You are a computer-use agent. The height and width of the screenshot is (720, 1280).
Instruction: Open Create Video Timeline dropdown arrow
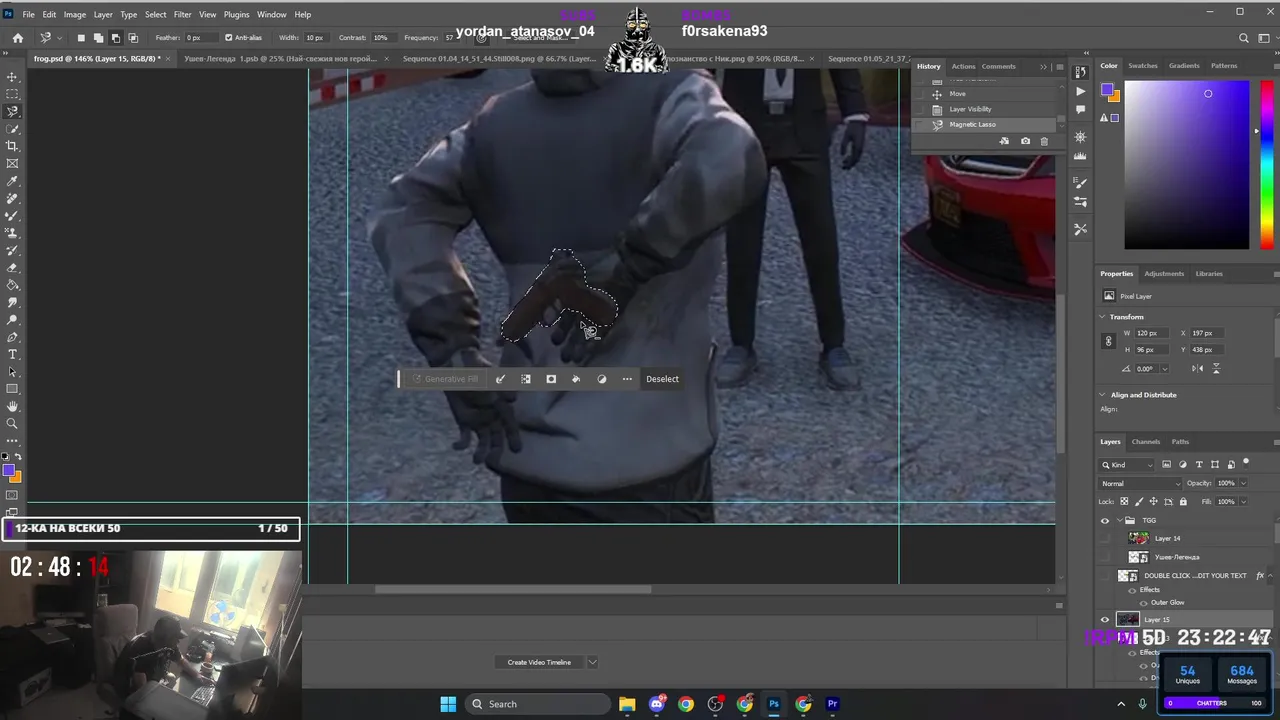[592, 662]
